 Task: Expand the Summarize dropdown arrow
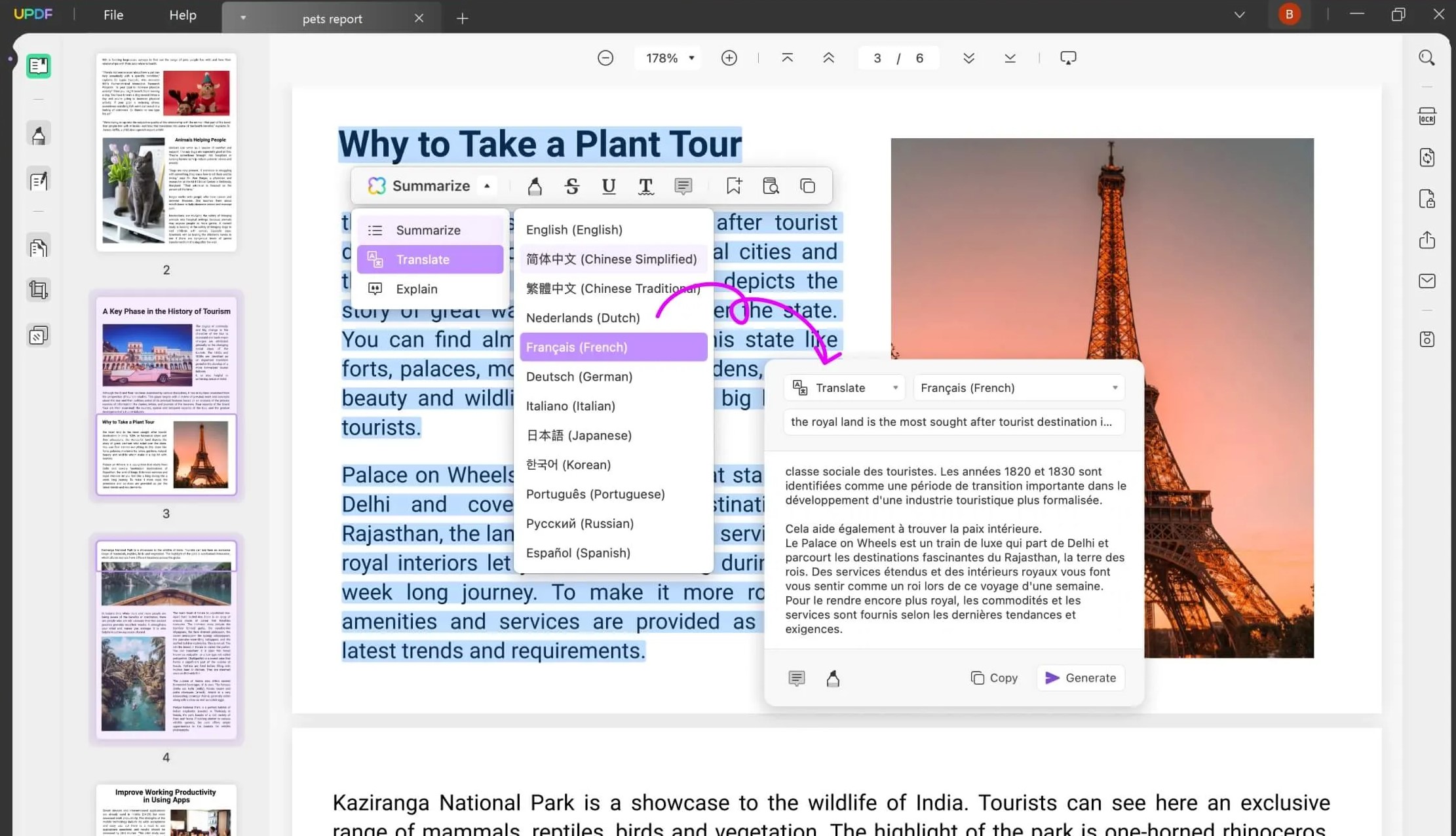[x=487, y=186]
